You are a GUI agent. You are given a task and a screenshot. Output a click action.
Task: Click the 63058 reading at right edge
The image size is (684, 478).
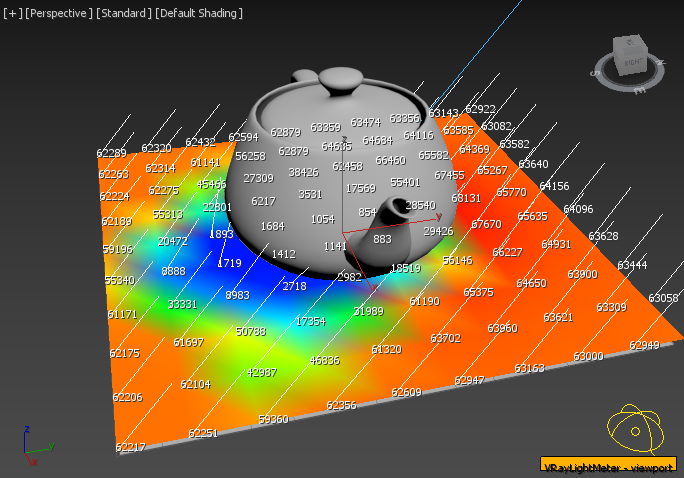click(663, 298)
